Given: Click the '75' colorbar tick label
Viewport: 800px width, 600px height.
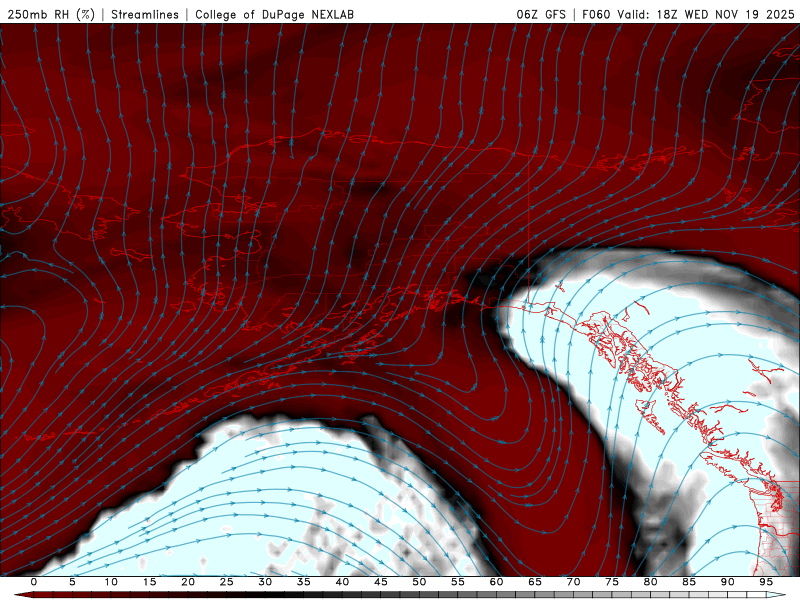Looking at the screenshot, I should click(612, 582).
